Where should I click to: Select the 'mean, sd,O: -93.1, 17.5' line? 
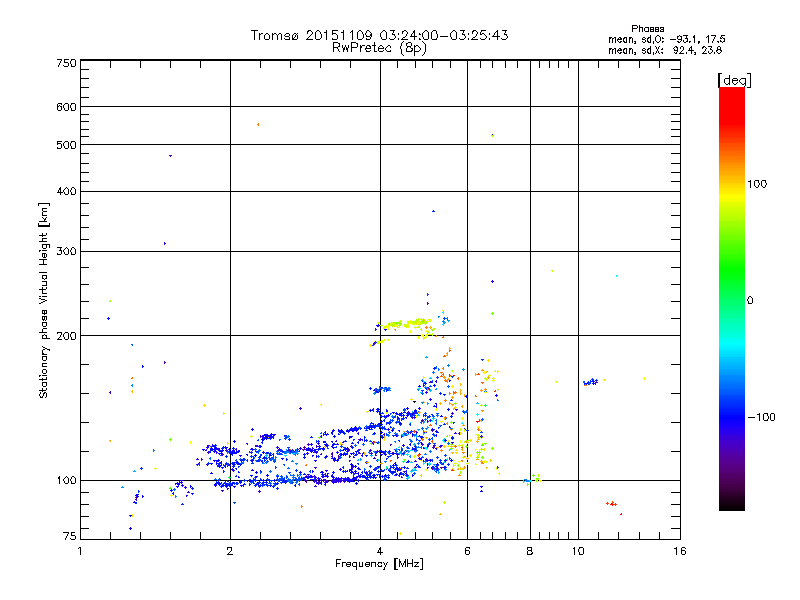click(666, 39)
